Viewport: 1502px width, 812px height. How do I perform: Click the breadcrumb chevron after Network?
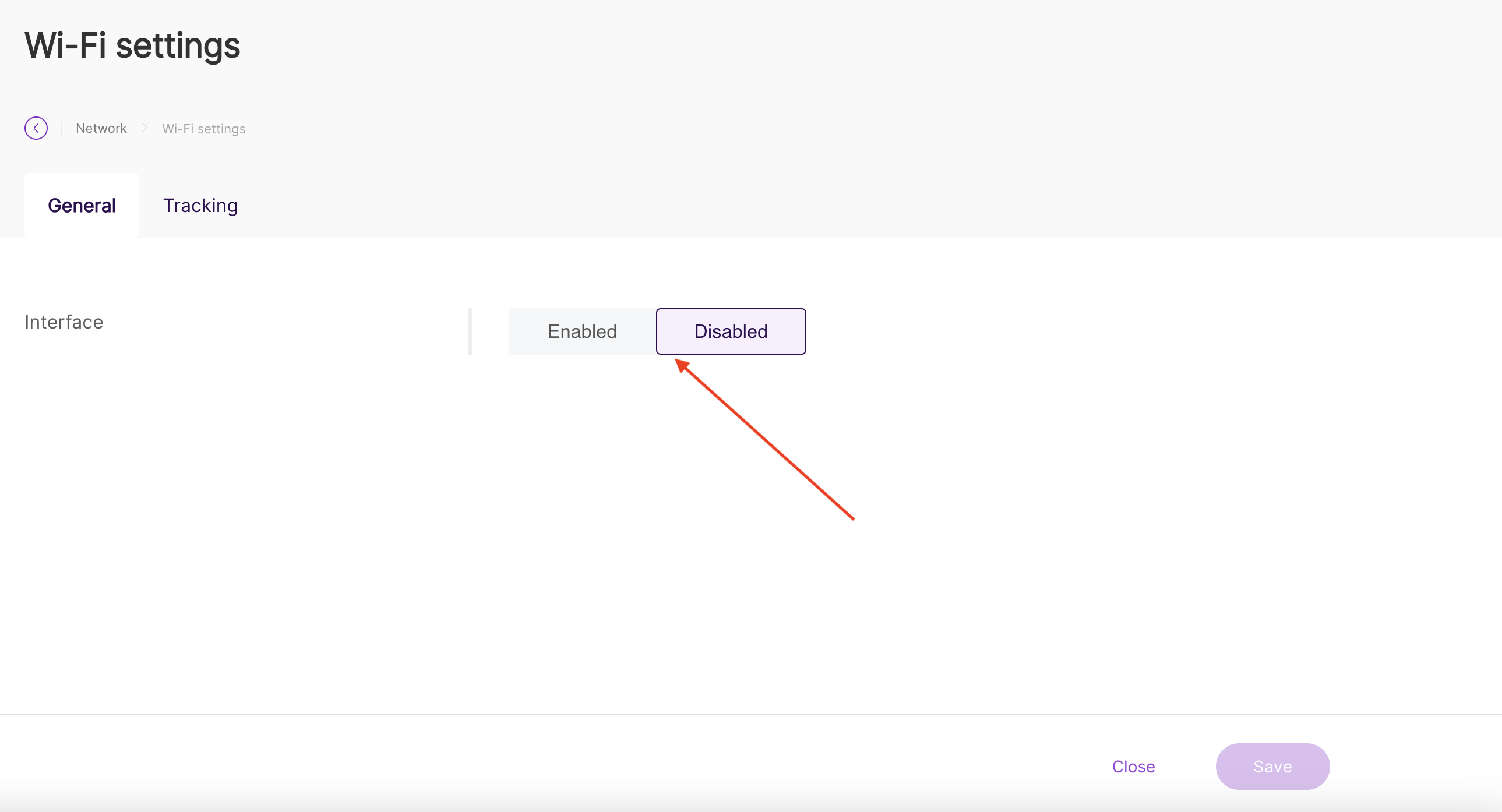point(144,128)
